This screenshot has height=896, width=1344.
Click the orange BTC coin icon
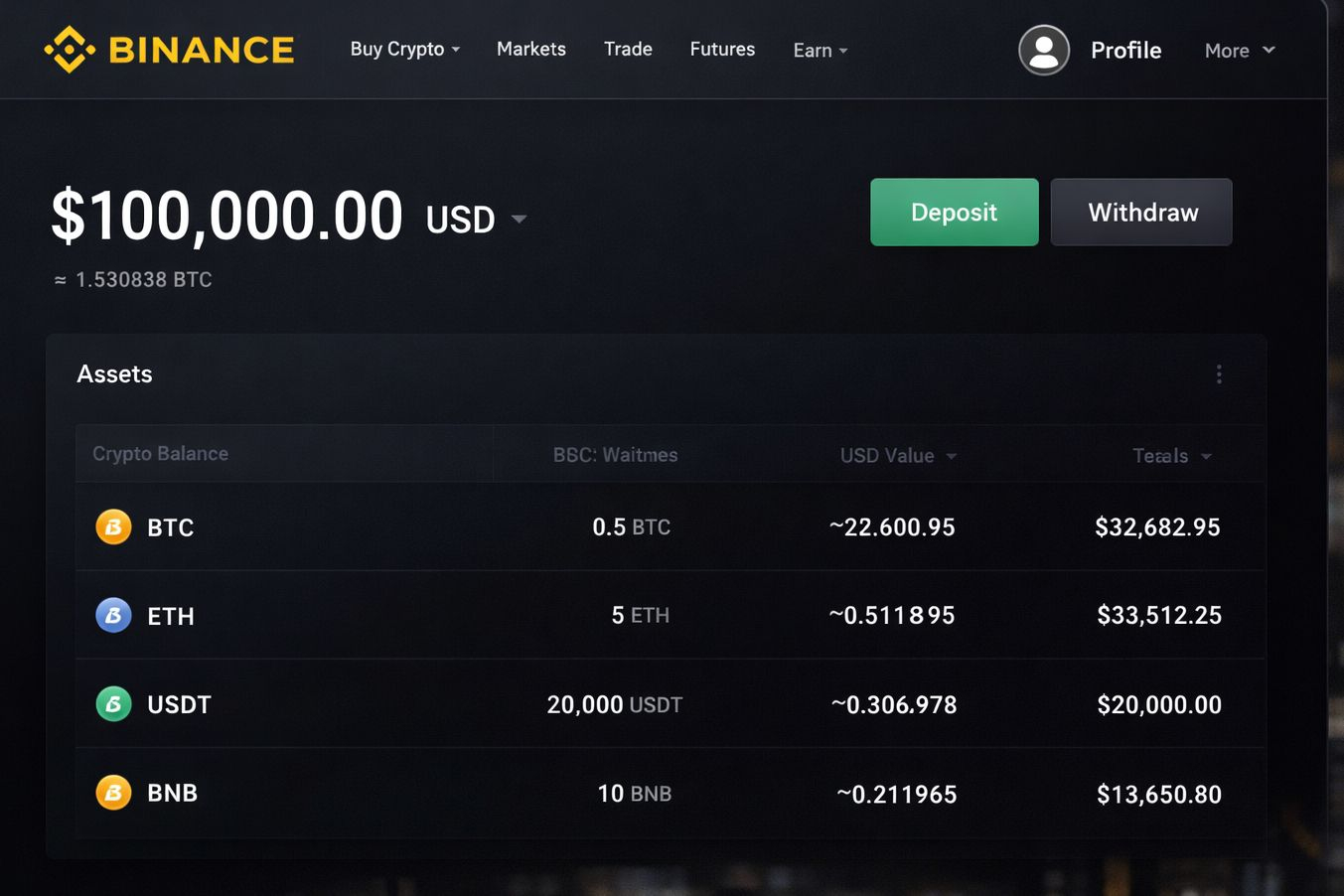(x=113, y=526)
